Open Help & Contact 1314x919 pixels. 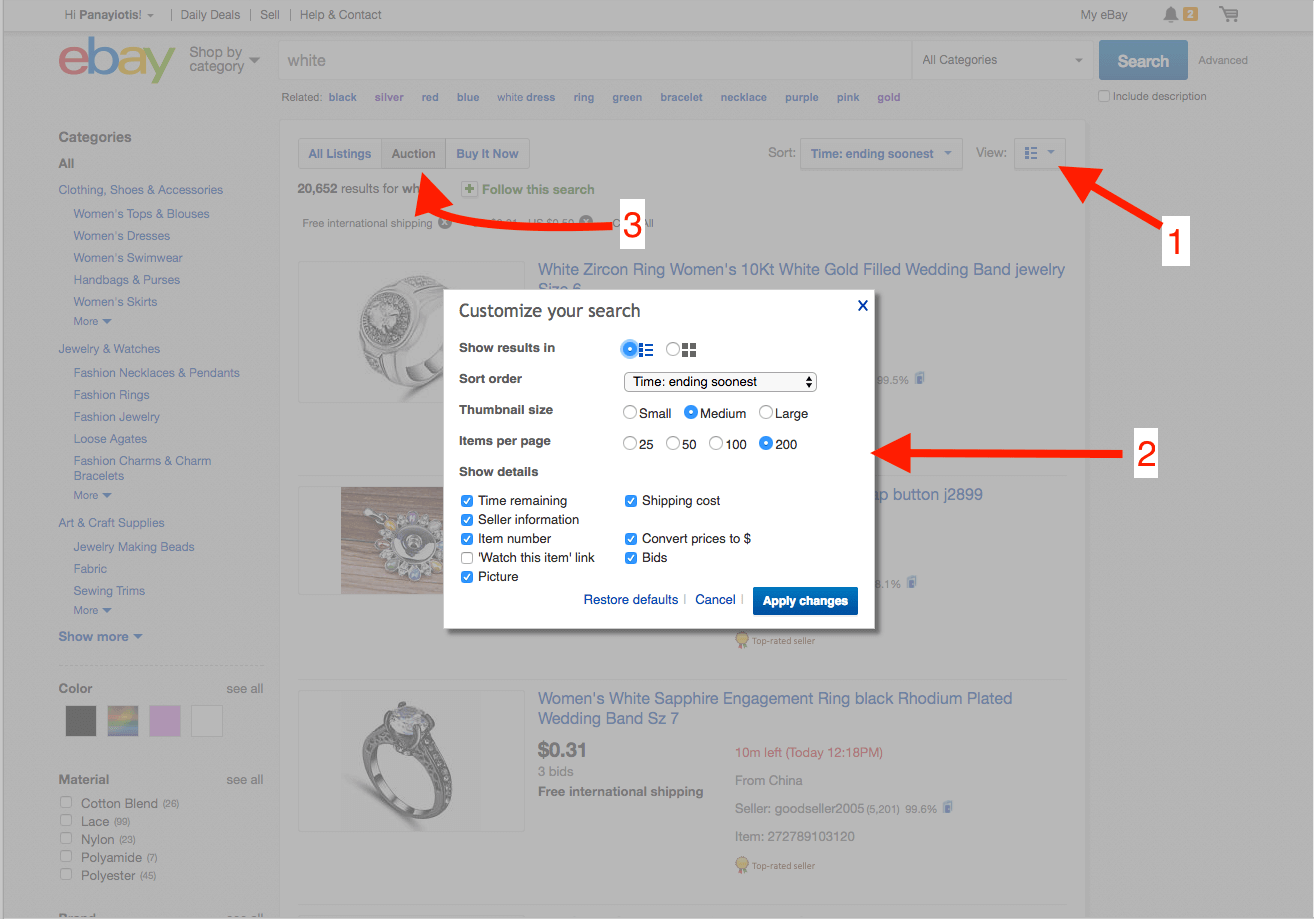pos(340,15)
